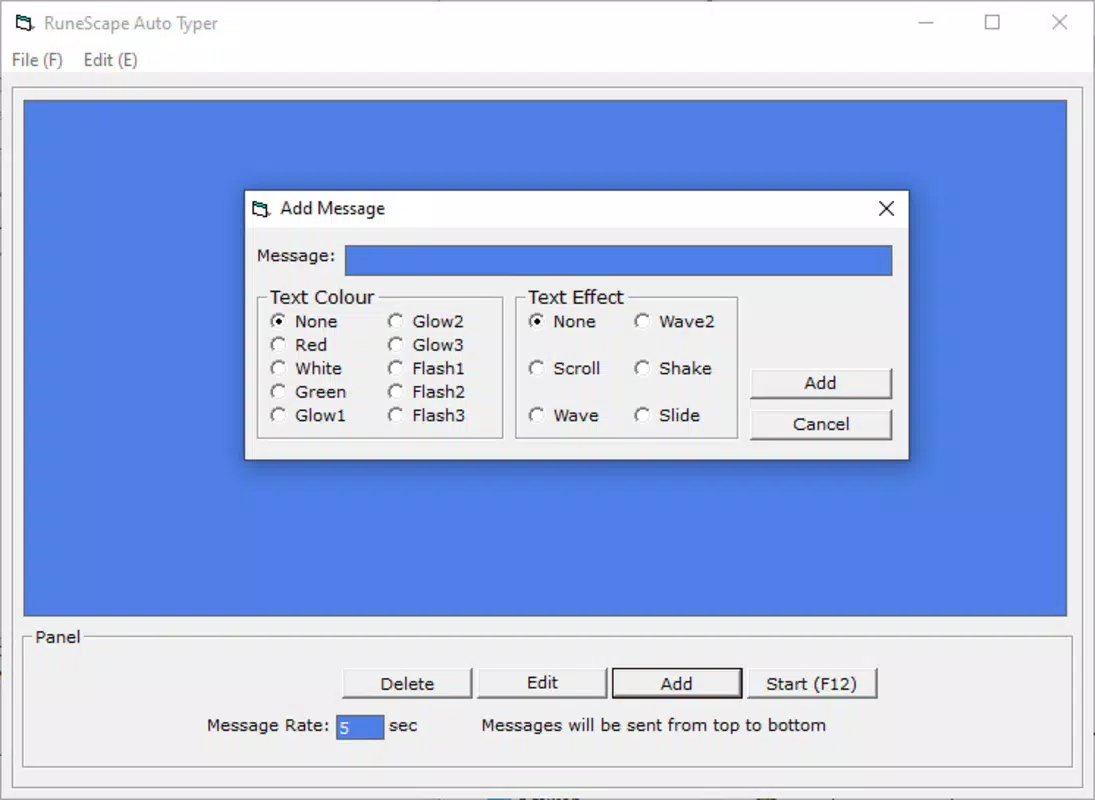Image resolution: width=1095 pixels, height=800 pixels.
Task: Click the Delete button in Panel
Action: (x=407, y=683)
